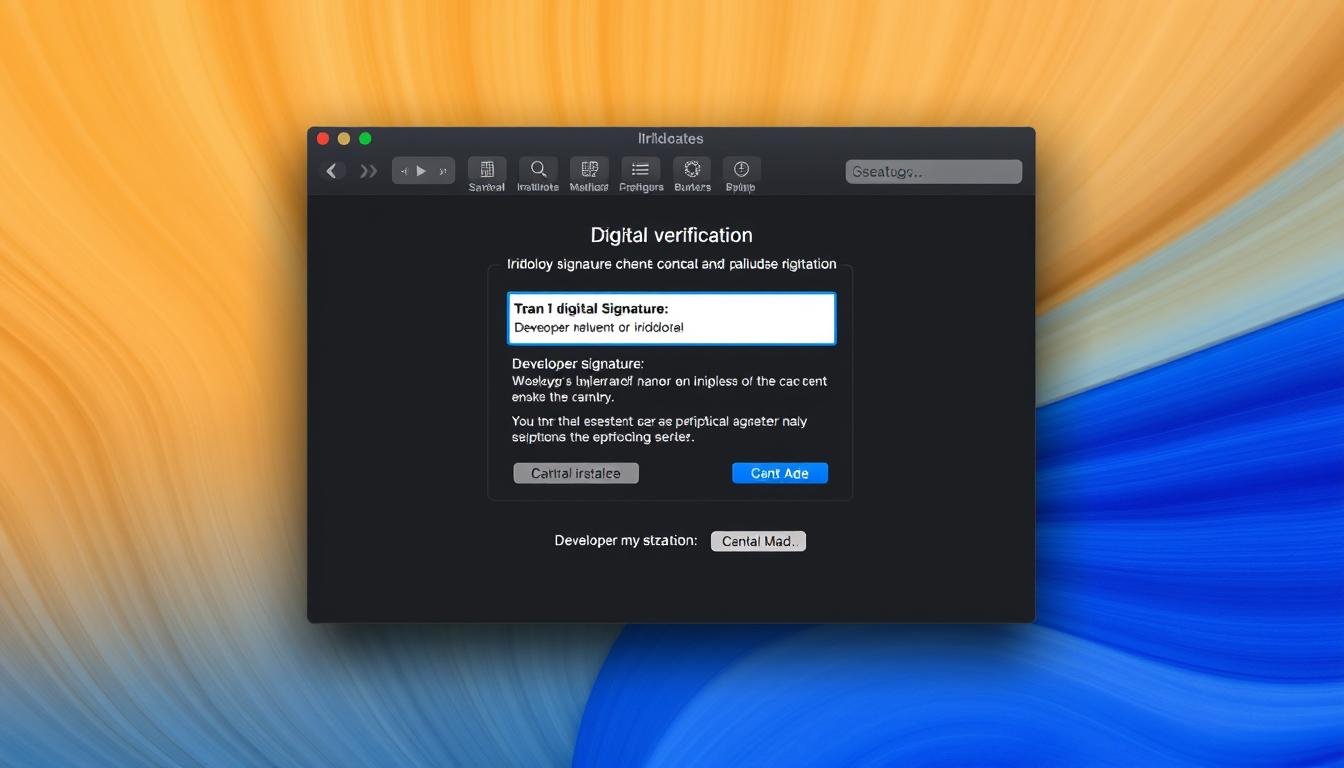Image resolution: width=1344 pixels, height=768 pixels.
Task: Click the 'Cantal Mad.' button
Action: (x=758, y=541)
